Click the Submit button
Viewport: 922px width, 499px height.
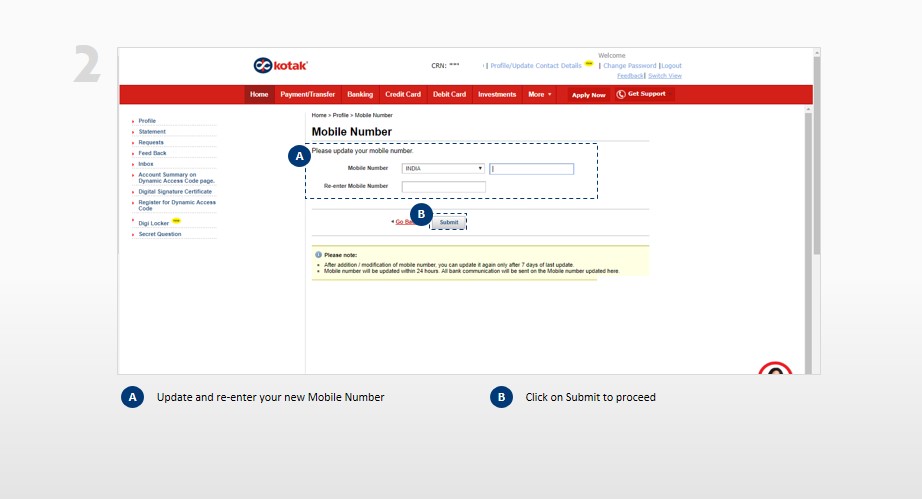[449, 222]
